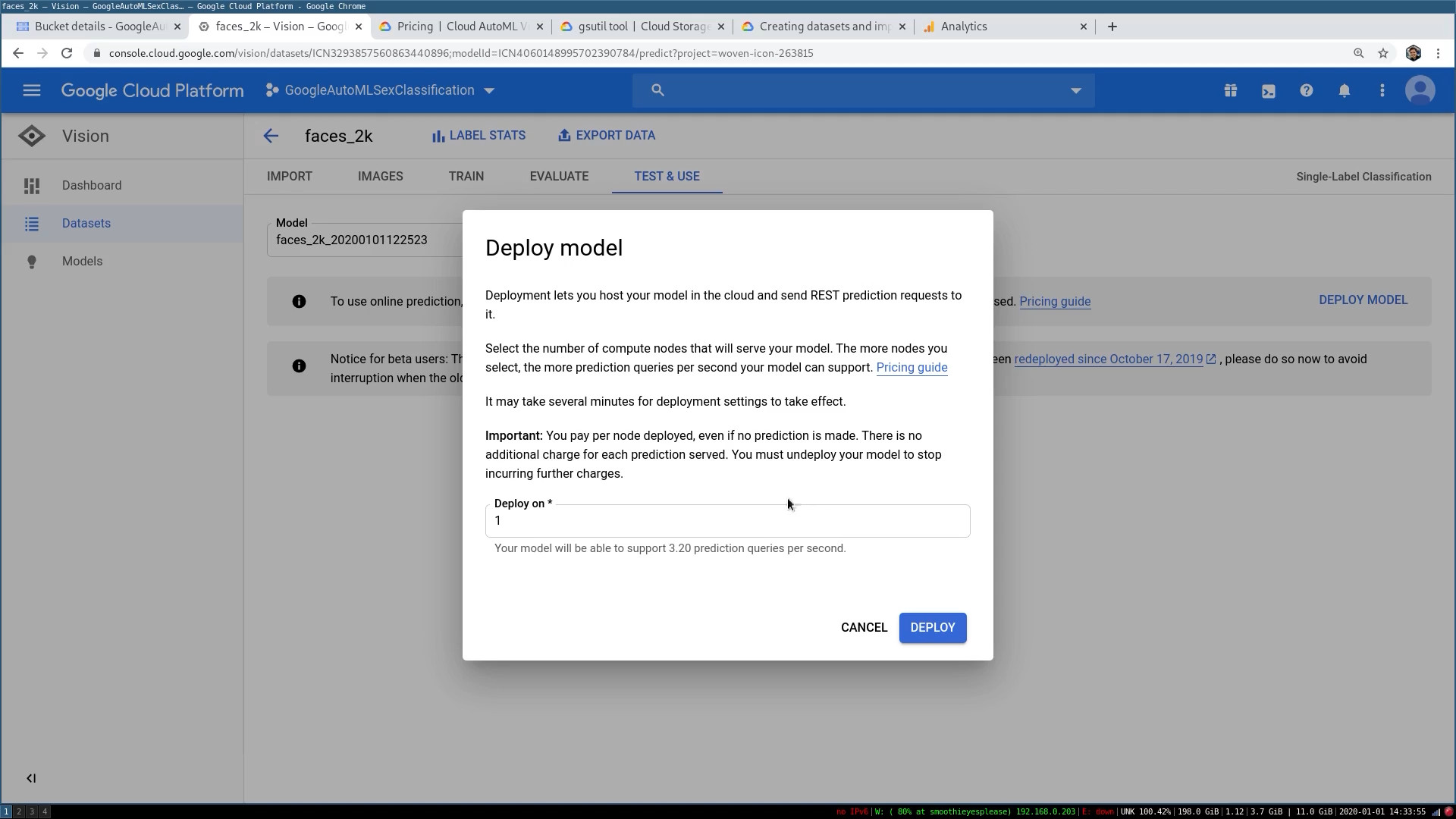Select the EVALUATE tab
The height and width of the screenshot is (819, 1456).
(x=559, y=176)
